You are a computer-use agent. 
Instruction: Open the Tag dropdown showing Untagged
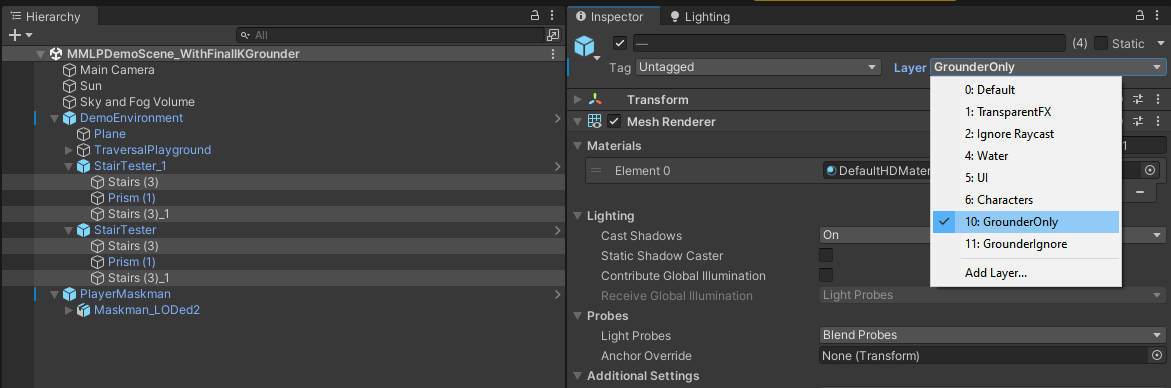(757, 67)
